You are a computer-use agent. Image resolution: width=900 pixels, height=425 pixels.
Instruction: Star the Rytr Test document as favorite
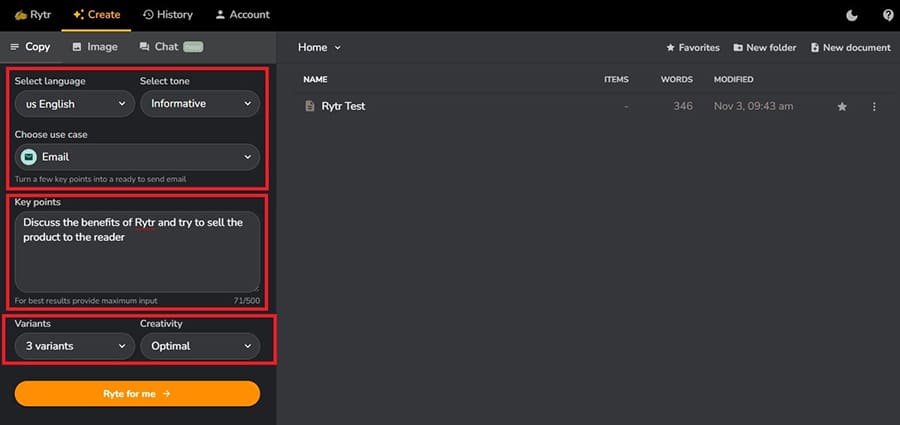pos(842,107)
